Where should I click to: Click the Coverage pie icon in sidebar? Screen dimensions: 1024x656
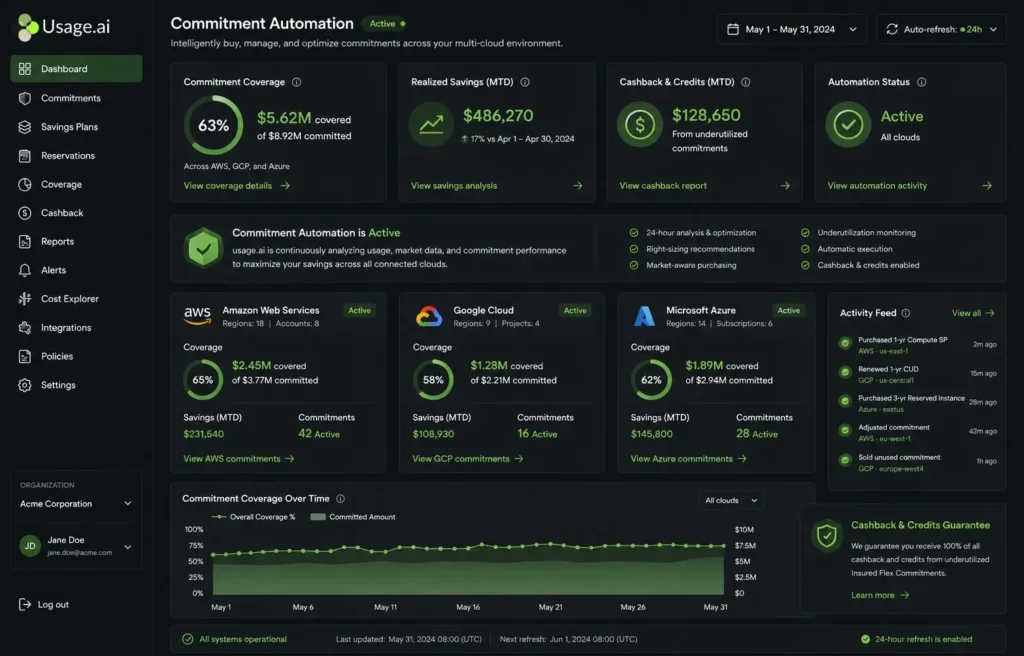click(x=25, y=184)
